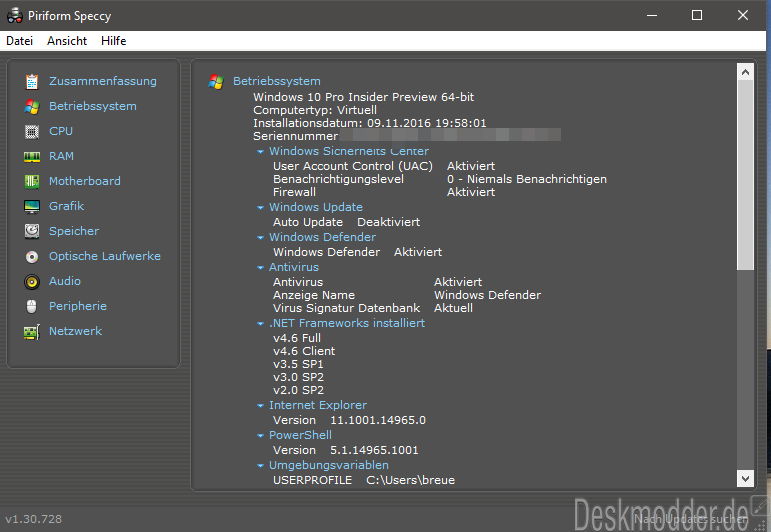Click the version v1.30.728 label
This screenshot has height=532, width=771.
33,519
